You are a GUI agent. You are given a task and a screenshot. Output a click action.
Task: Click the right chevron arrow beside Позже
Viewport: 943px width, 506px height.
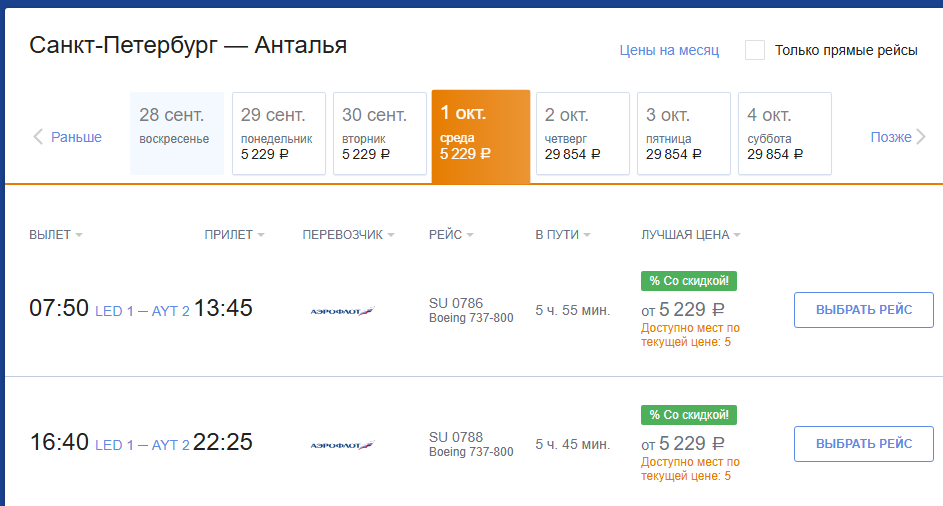[921, 137]
